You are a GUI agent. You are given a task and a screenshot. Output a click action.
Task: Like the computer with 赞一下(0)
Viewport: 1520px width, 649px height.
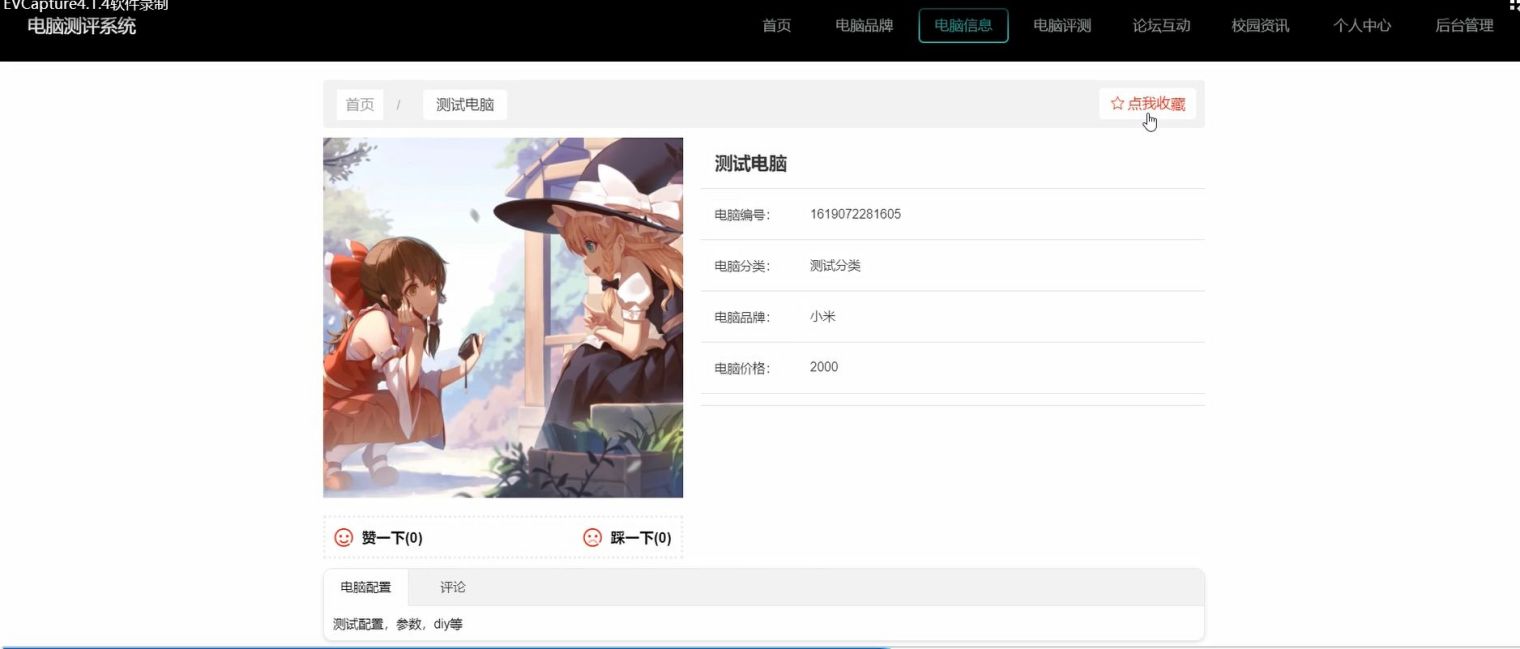(x=378, y=538)
